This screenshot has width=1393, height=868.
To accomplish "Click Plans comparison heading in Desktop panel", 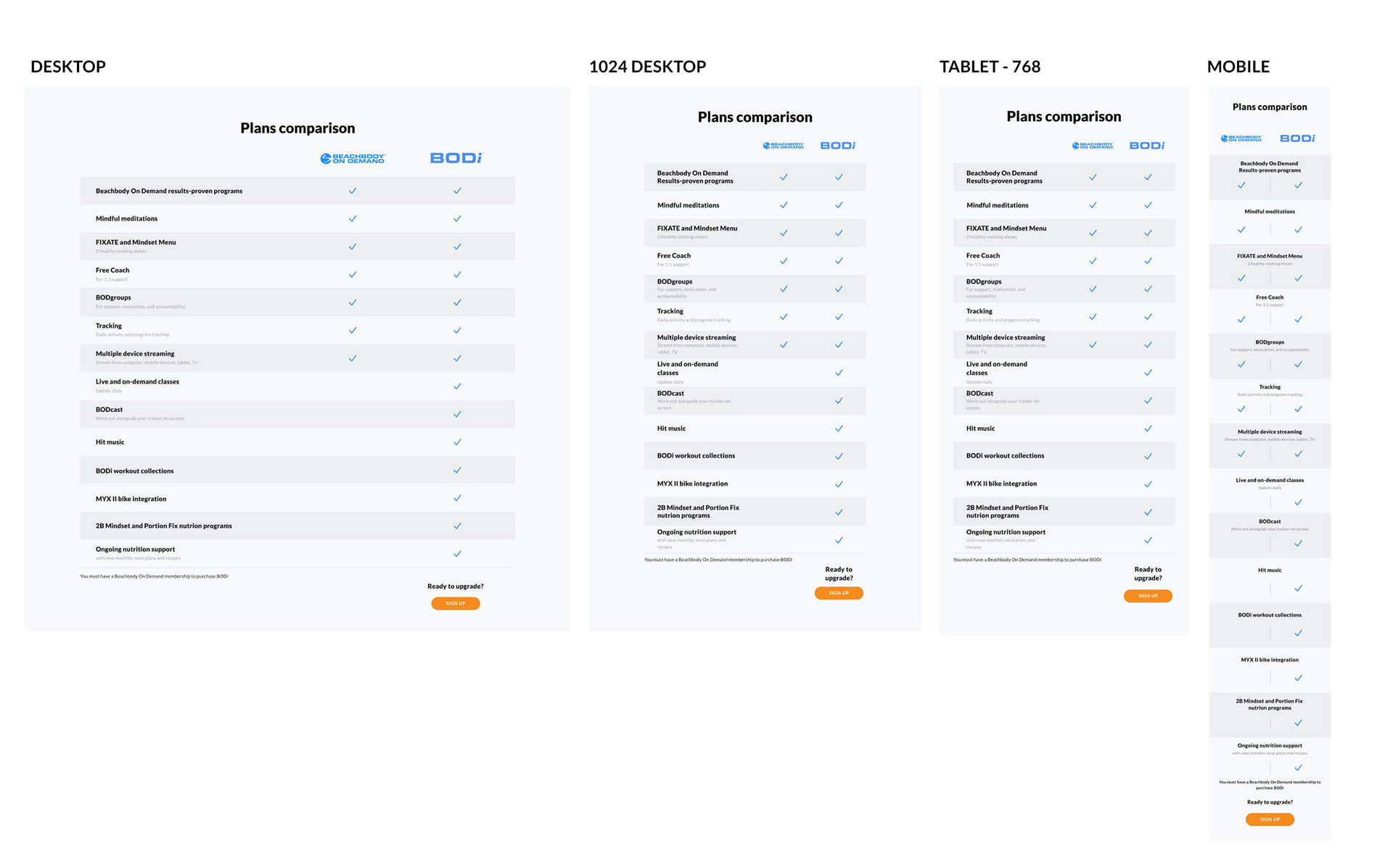I will coord(297,128).
